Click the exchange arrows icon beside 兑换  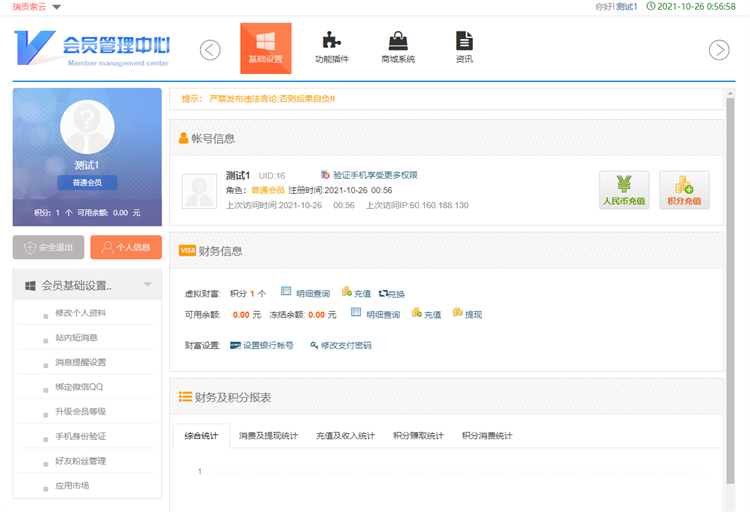coord(383,293)
